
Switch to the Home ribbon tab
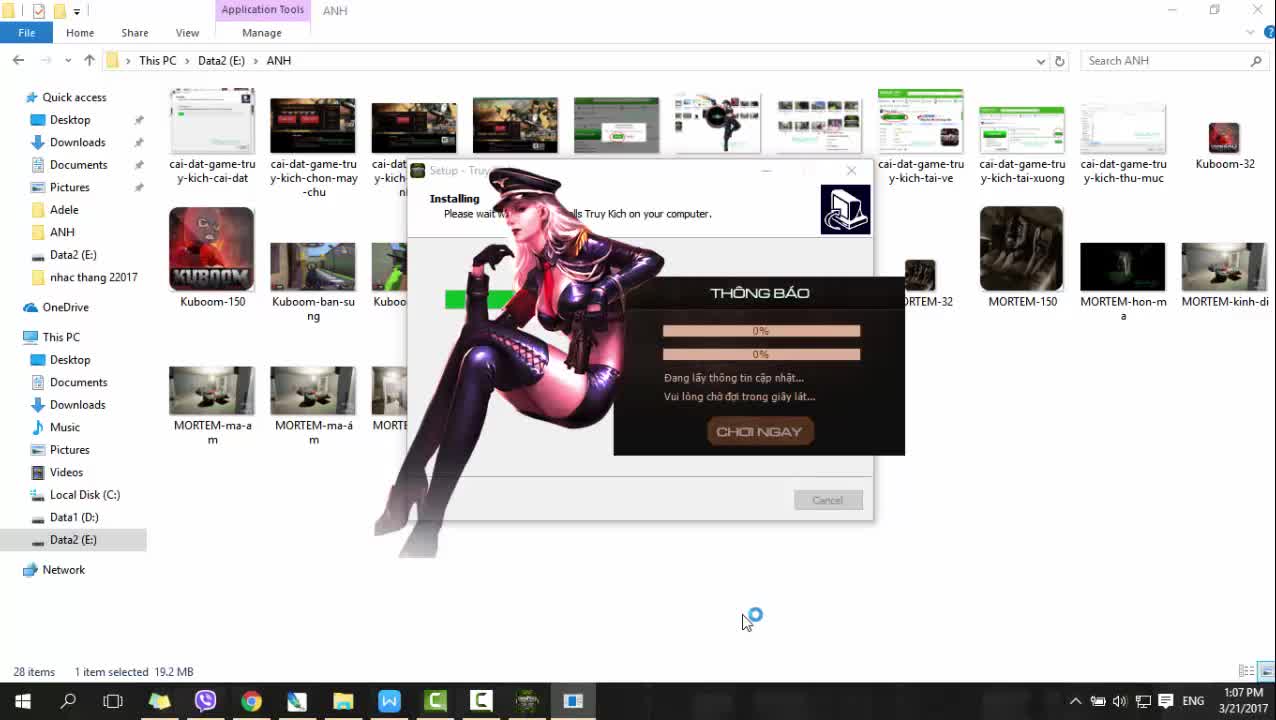pos(80,33)
